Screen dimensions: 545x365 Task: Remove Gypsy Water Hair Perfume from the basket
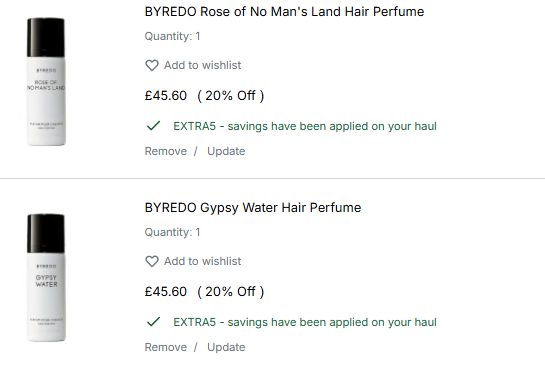[166, 347]
